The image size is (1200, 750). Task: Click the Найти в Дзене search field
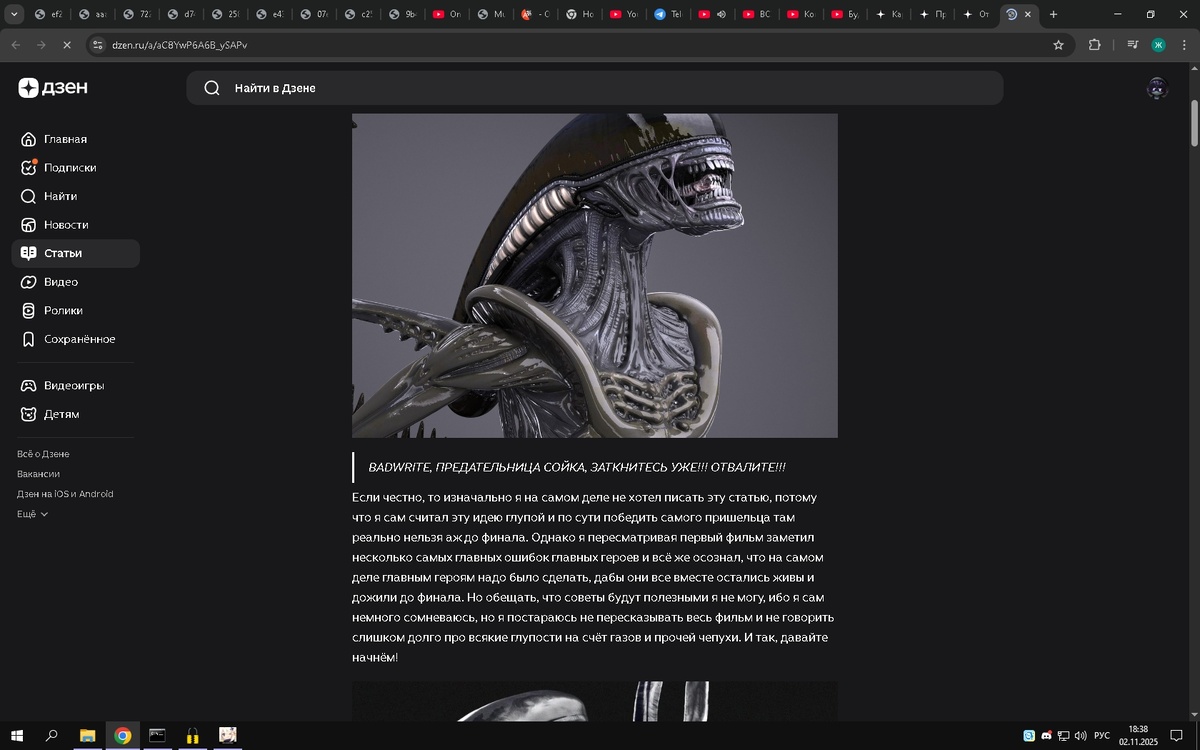pos(594,88)
